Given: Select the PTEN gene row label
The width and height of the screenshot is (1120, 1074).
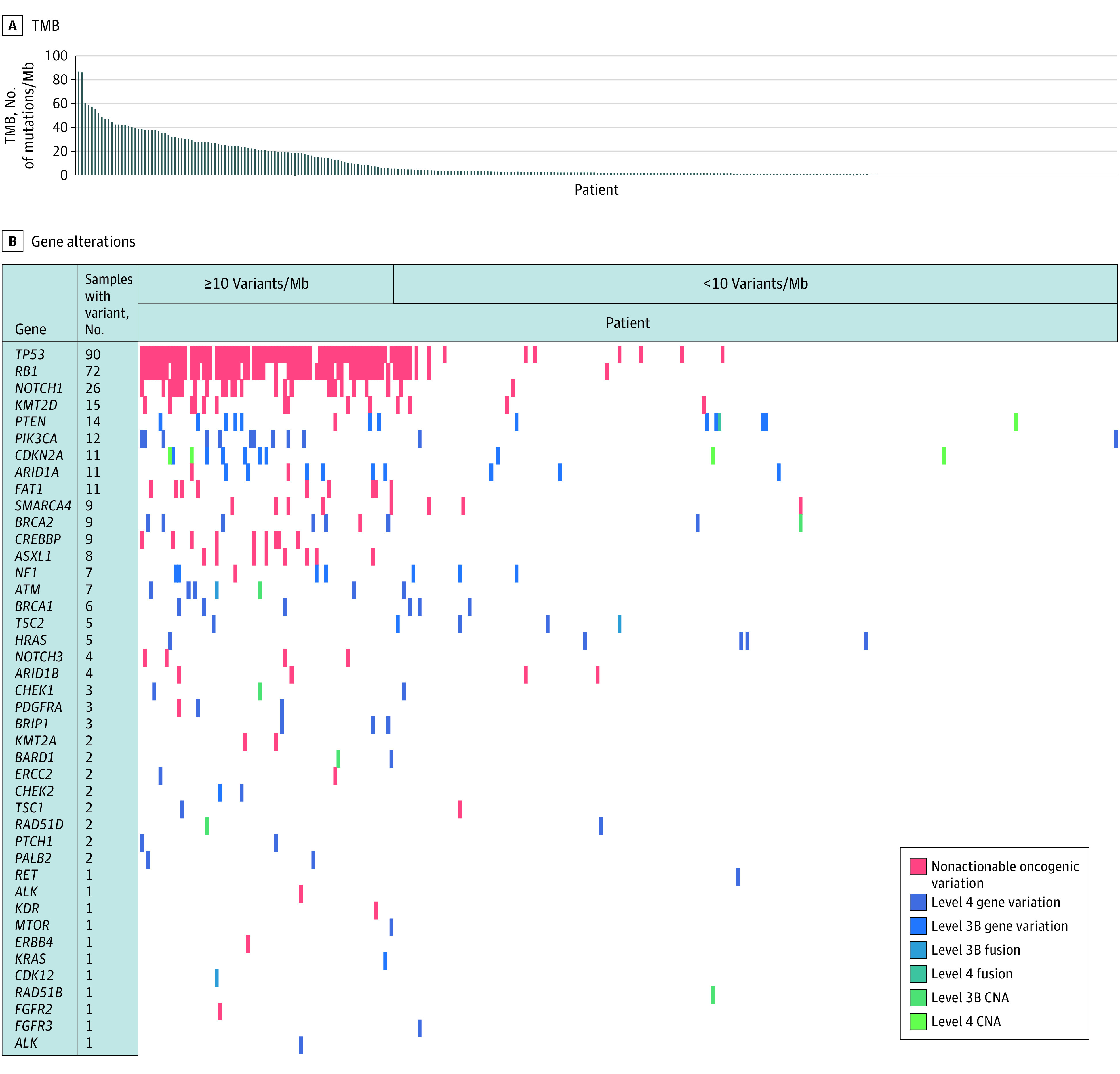Looking at the screenshot, I should 30,421.
